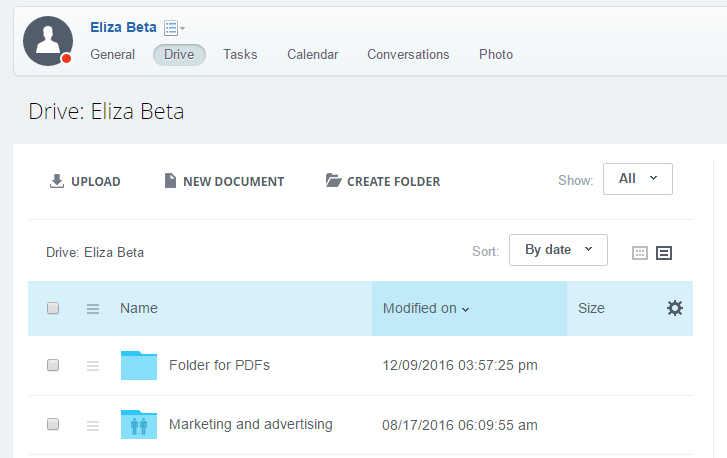Check the Folder for PDFs checkbox

(53, 366)
